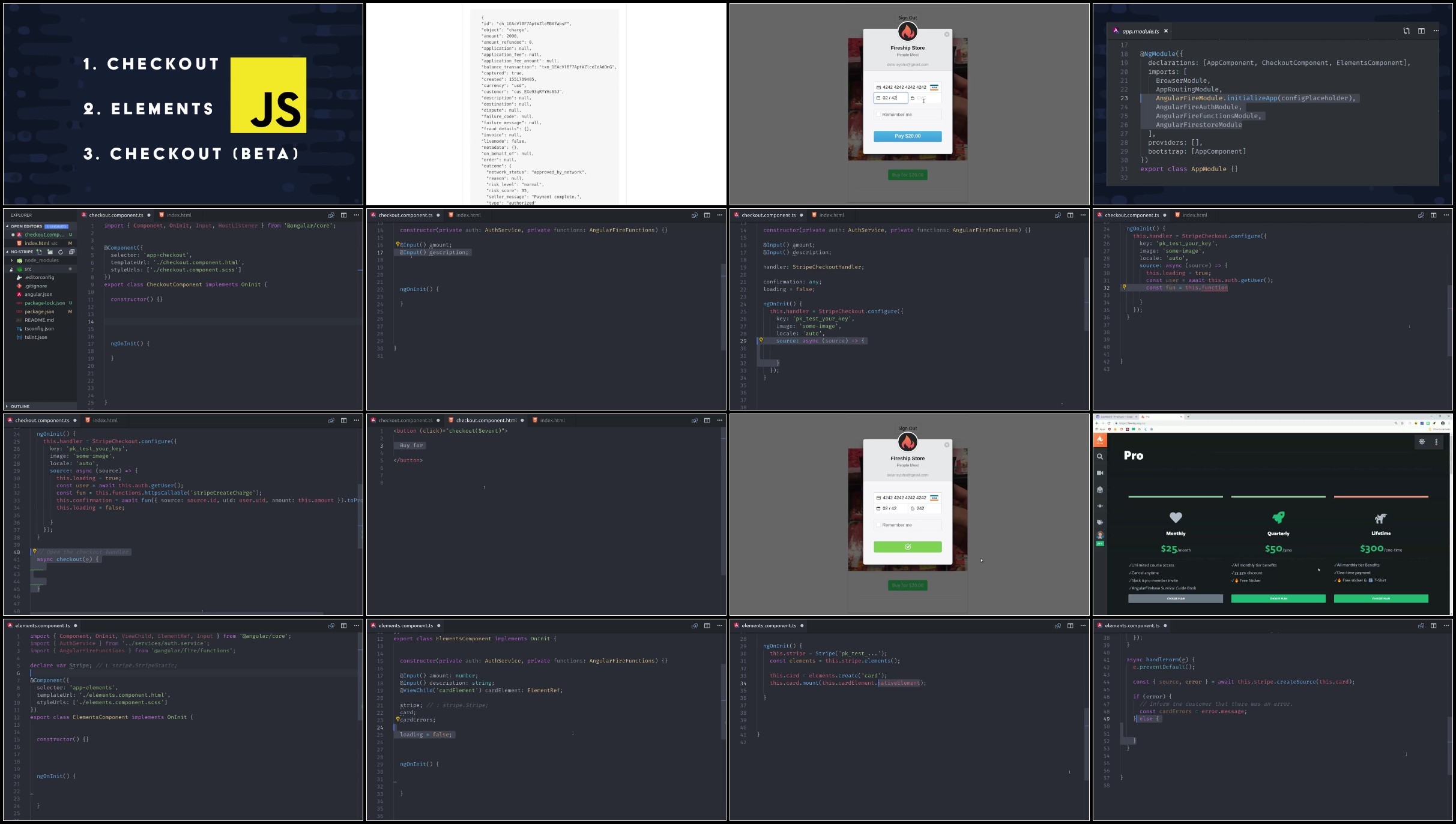
Task: Collapse all folders in NG-STRIPE explorer
Action: coord(71,252)
